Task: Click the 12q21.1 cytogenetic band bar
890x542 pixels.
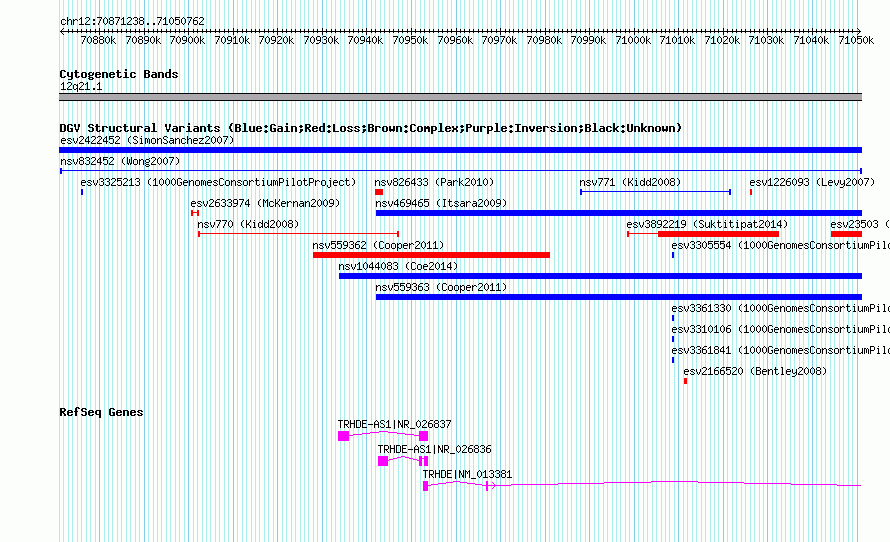Action: point(460,97)
